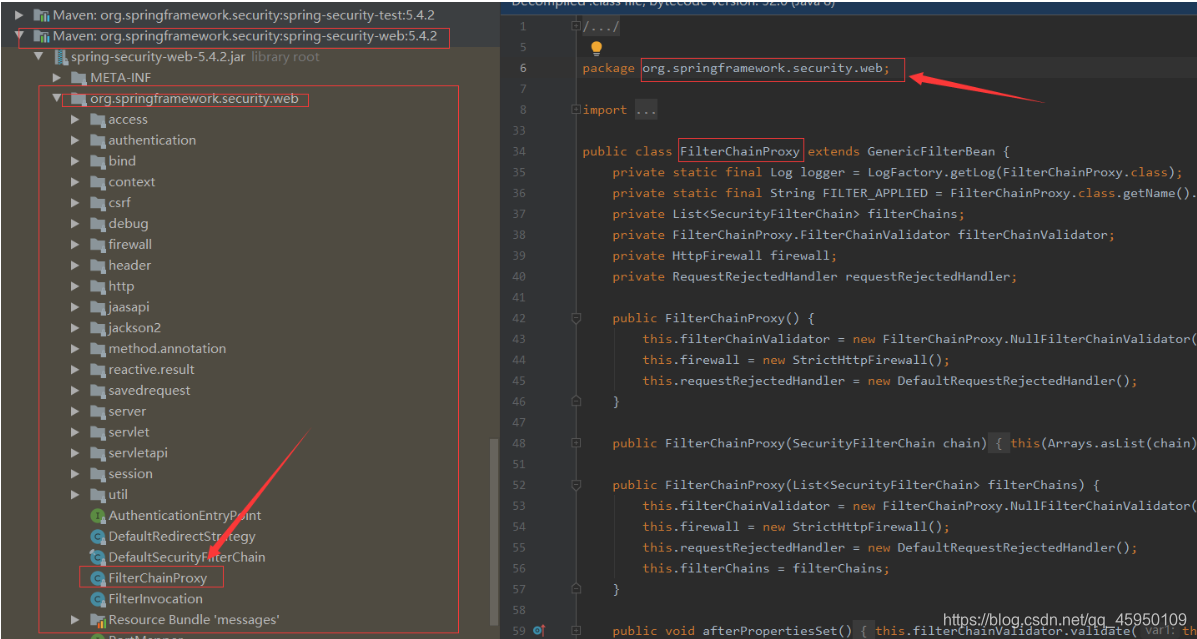
Task: Click the HttpFirewall type on line 39
Action: tap(717, 255)
